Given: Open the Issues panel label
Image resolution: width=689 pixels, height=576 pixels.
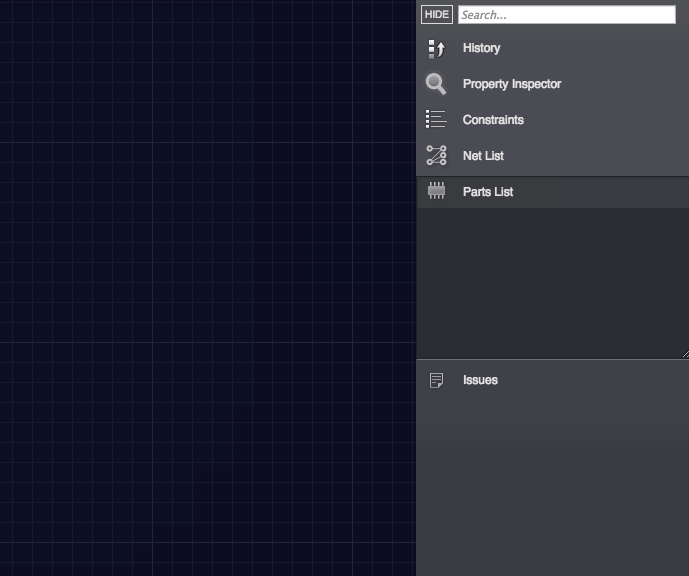Looking at the screenshot, I should click(x=480, y=380).
